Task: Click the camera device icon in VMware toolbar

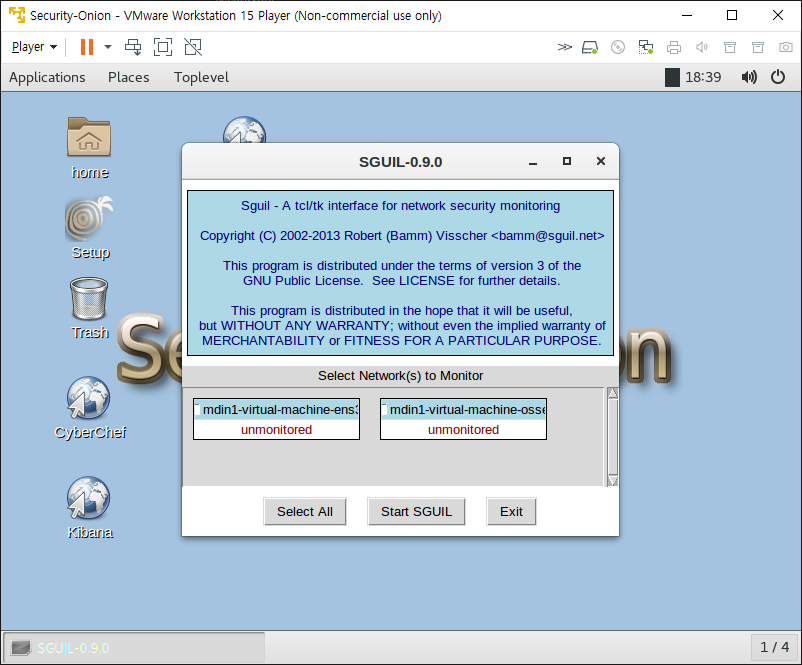Action: [786, 48]
